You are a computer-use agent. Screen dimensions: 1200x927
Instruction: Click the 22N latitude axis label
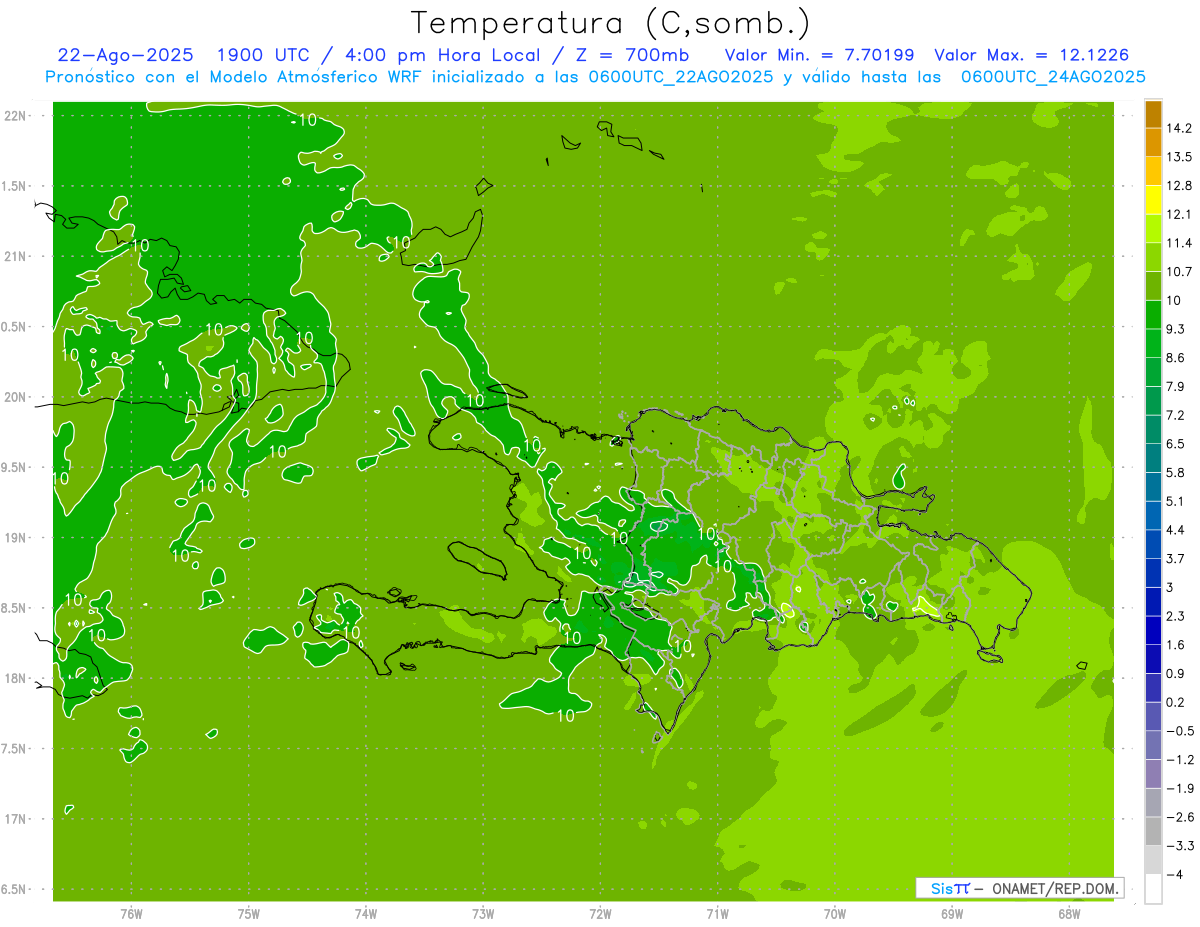pyautogui.click(x=14, y=116)
